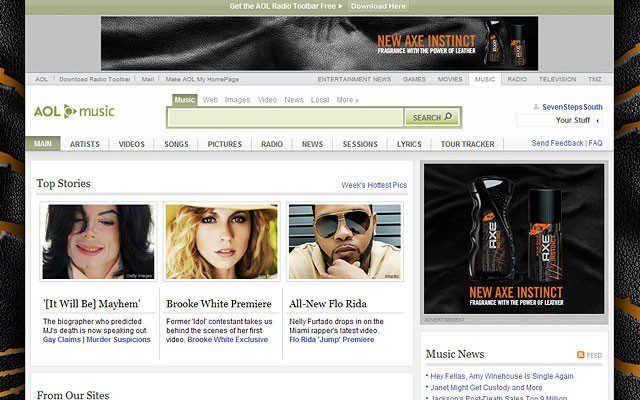640x400 pixels.
Task: Open the Michael Jackson story thumbnail
Action: tap(98, 242)
